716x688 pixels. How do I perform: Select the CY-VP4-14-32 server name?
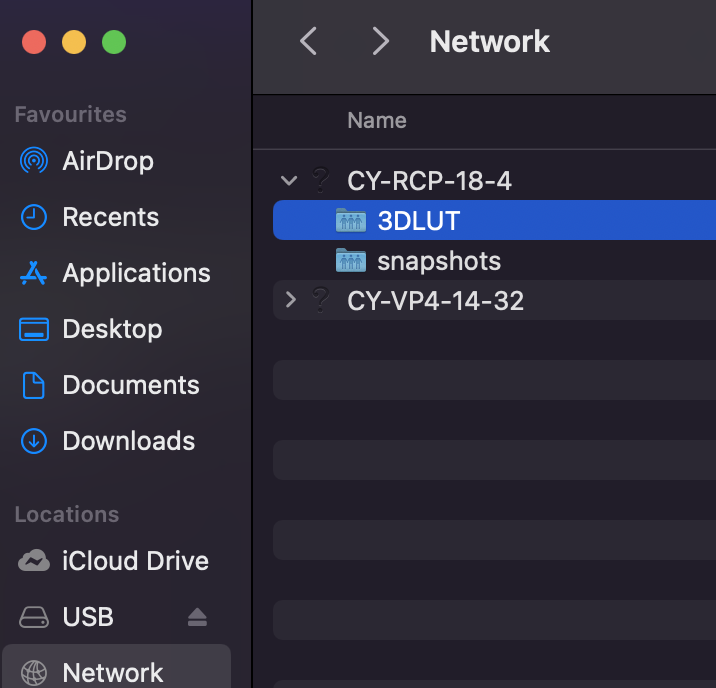click(x=435, y=301)
